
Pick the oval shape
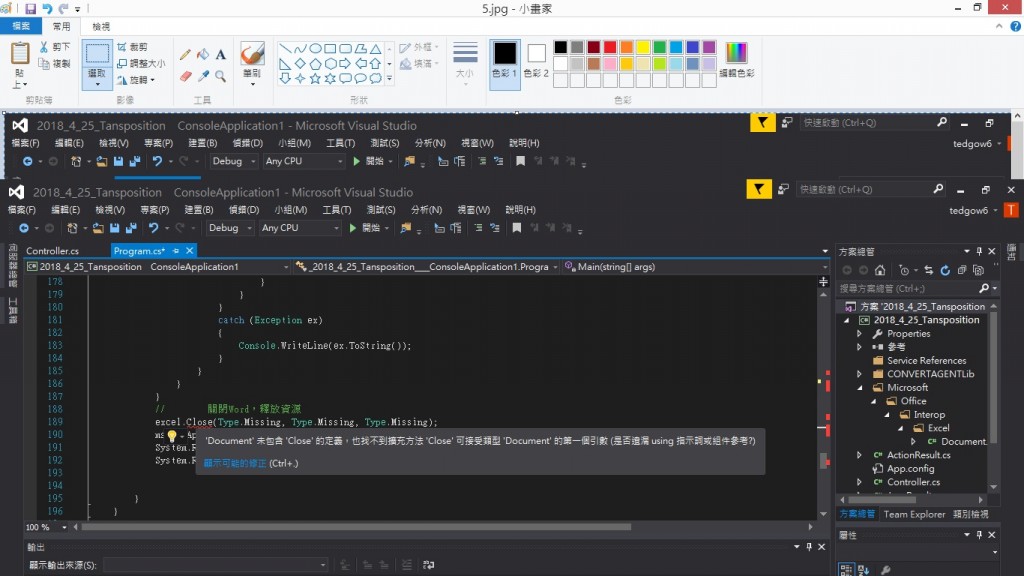coord(315,48)
